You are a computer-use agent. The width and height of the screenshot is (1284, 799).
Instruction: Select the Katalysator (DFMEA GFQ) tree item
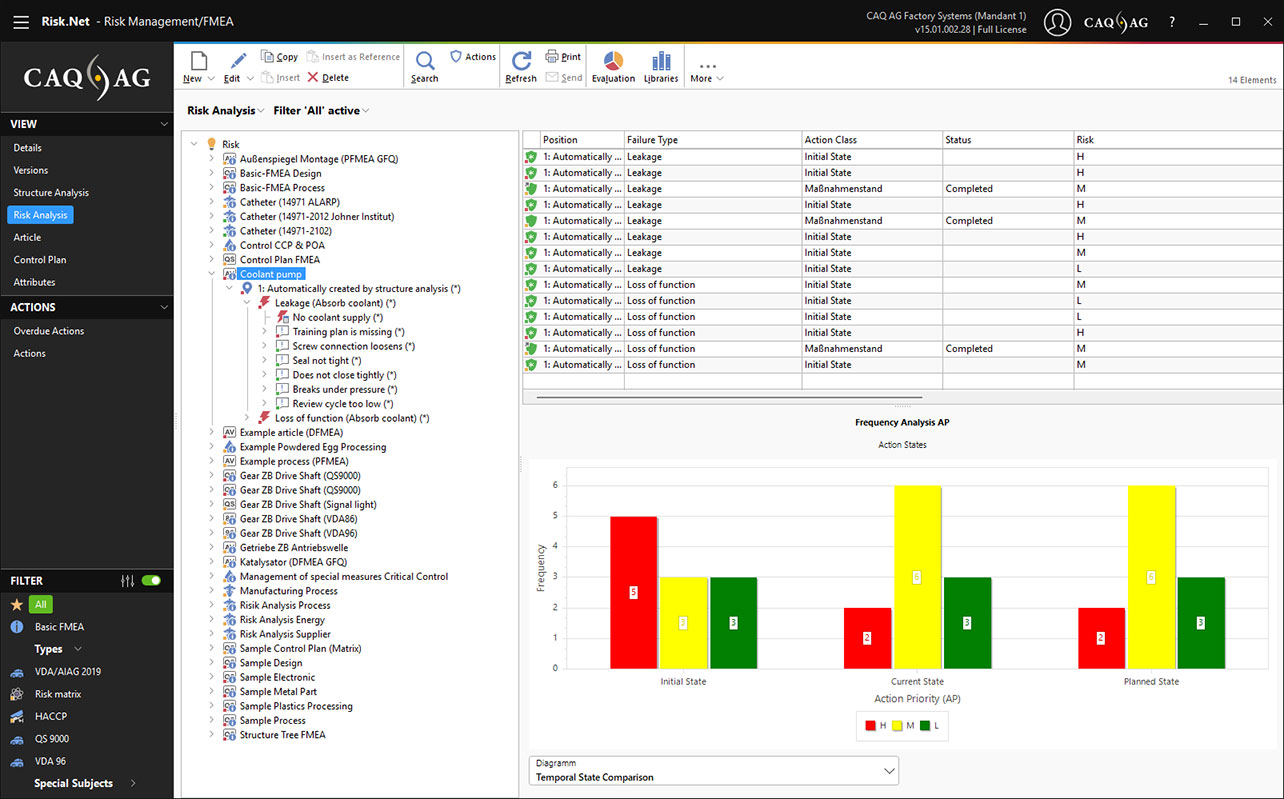pos(293,562)
